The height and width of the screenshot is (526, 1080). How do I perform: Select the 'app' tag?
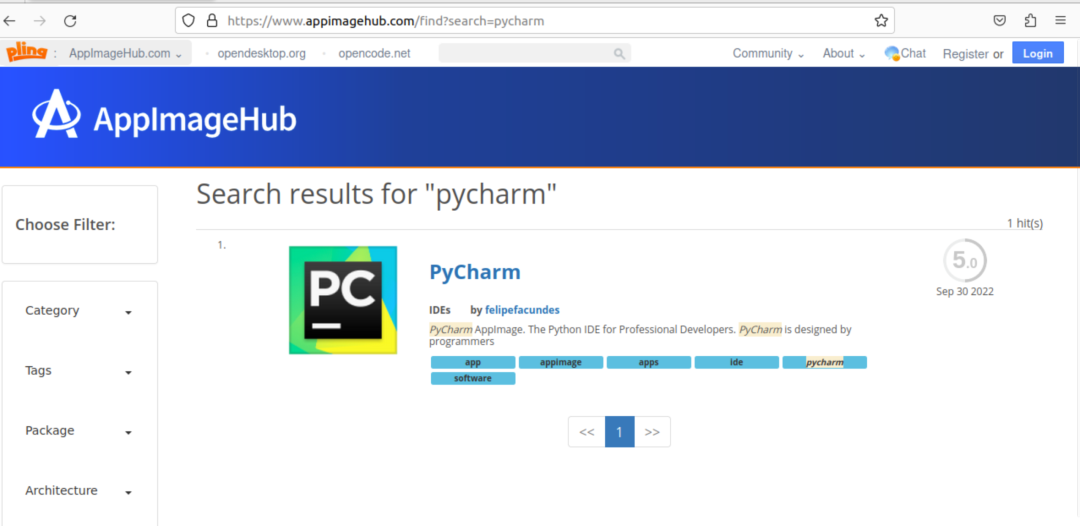pyautogui.click(x=473, y=362)
